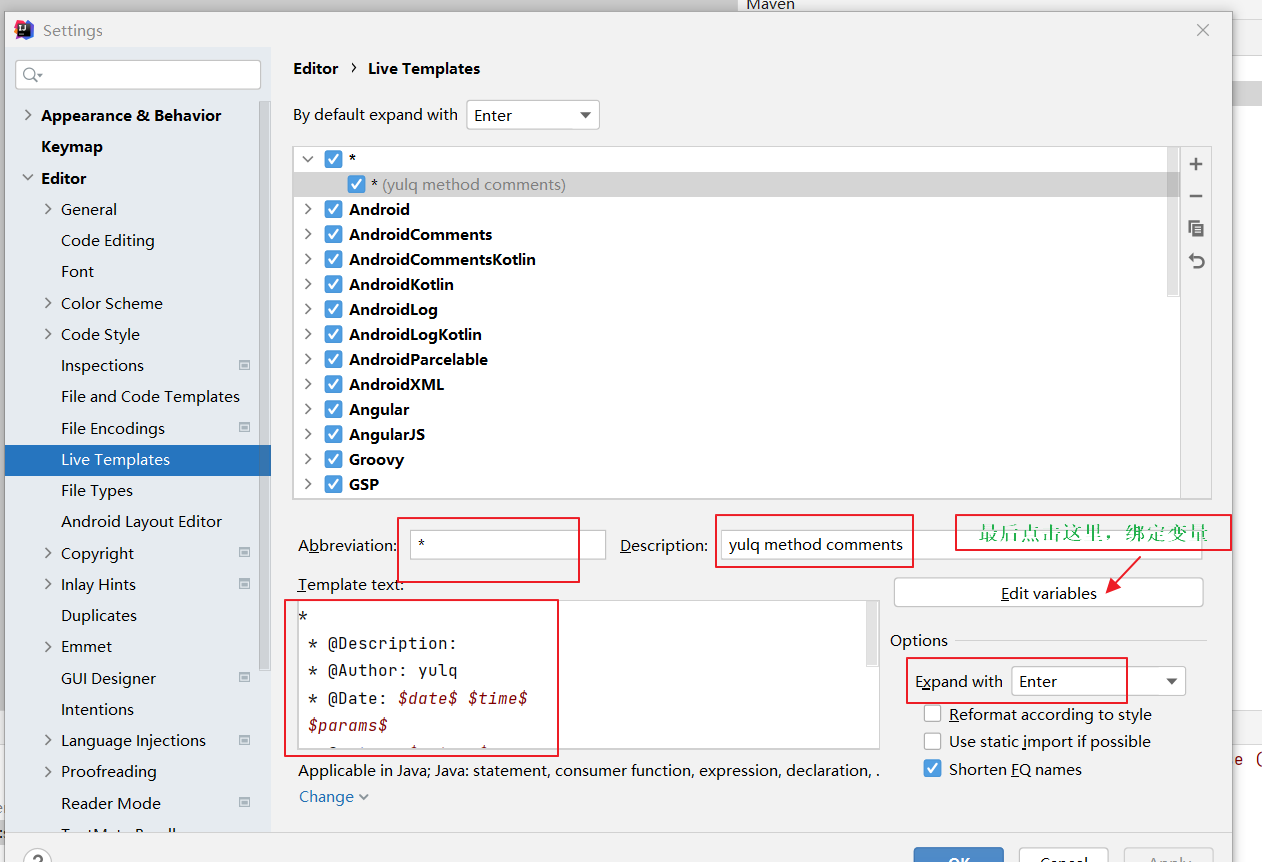Open the help question mark button
1262x862 pixels.
click(37, 855)
